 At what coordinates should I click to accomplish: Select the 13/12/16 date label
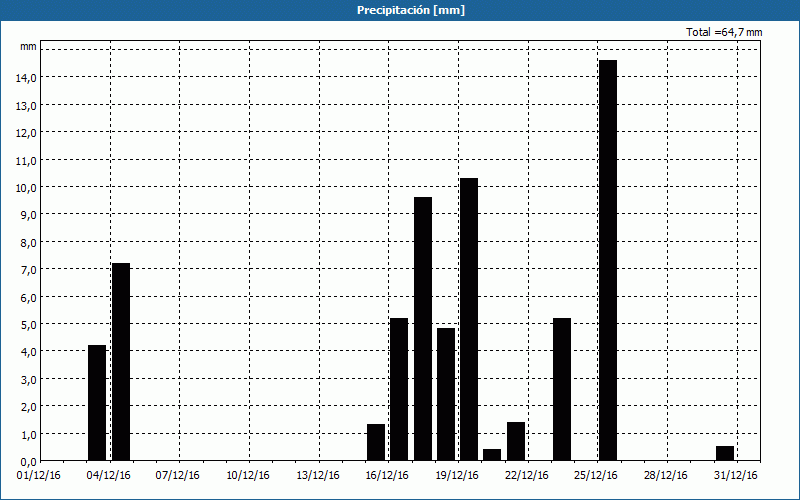318,476
